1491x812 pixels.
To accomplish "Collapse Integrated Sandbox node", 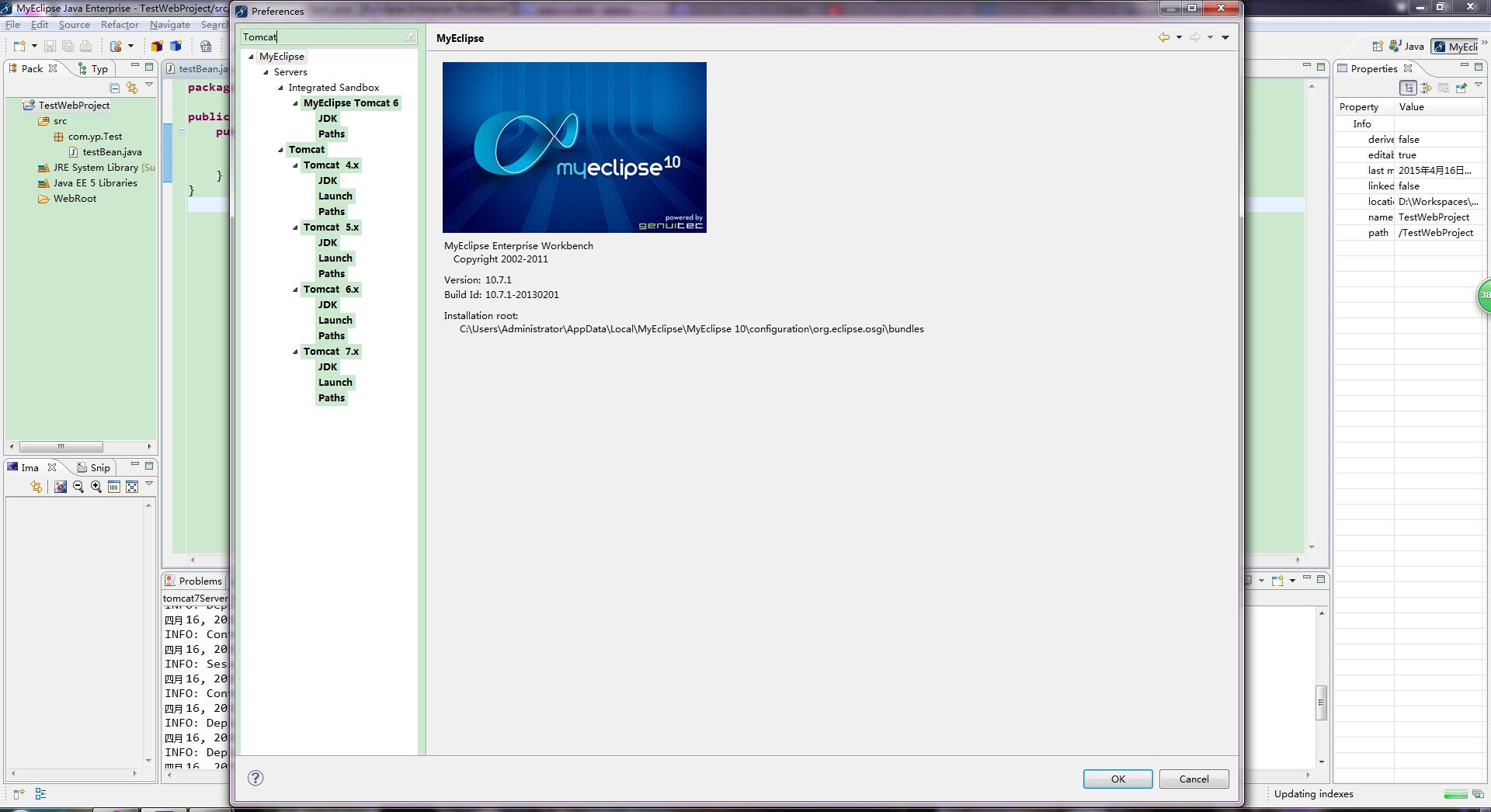I will [x=280, y=88].
